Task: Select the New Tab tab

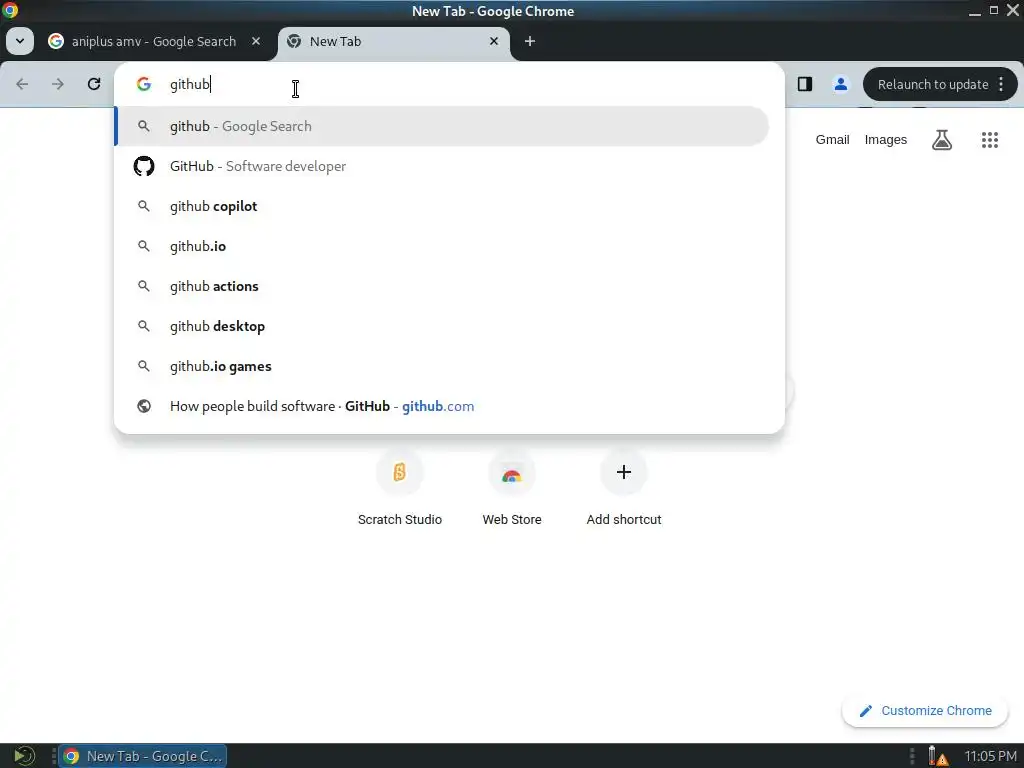Action: point(393,41)
